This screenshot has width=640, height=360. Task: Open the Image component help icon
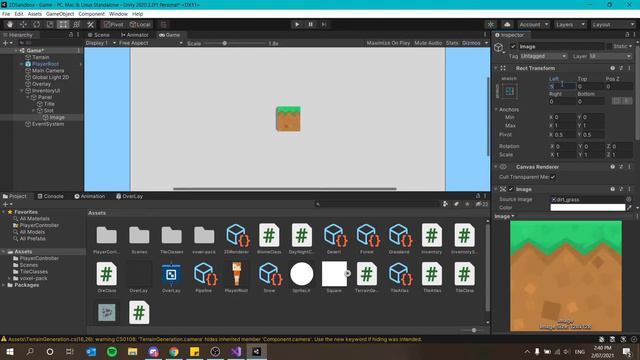[x=612, y=189]
